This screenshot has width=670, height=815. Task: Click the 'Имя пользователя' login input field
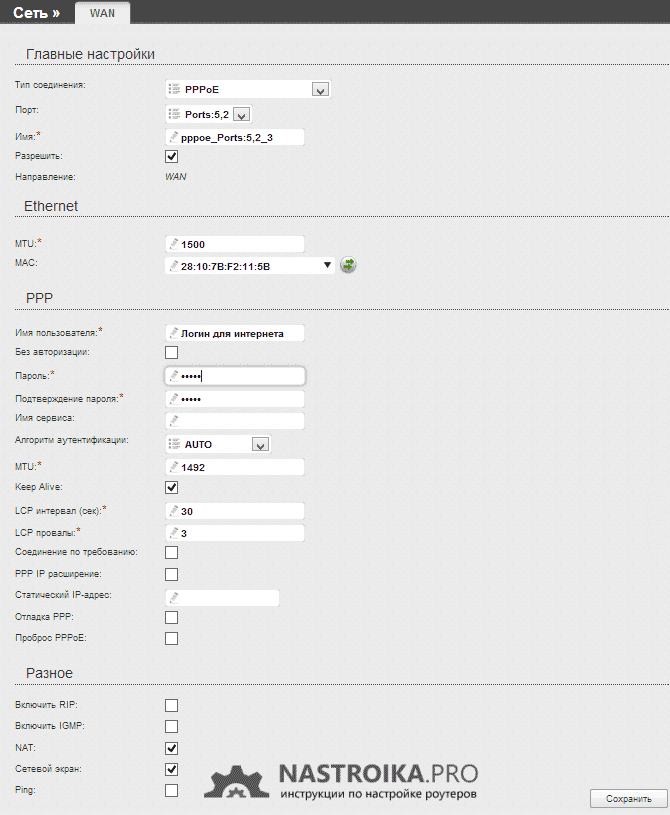point(236,333)
